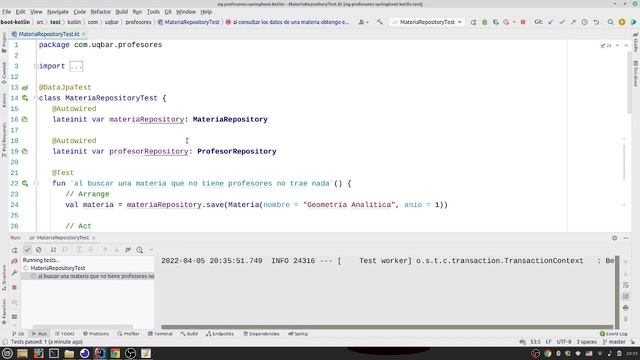
Task: Open the Refactor menu
Action: (100, 12)
